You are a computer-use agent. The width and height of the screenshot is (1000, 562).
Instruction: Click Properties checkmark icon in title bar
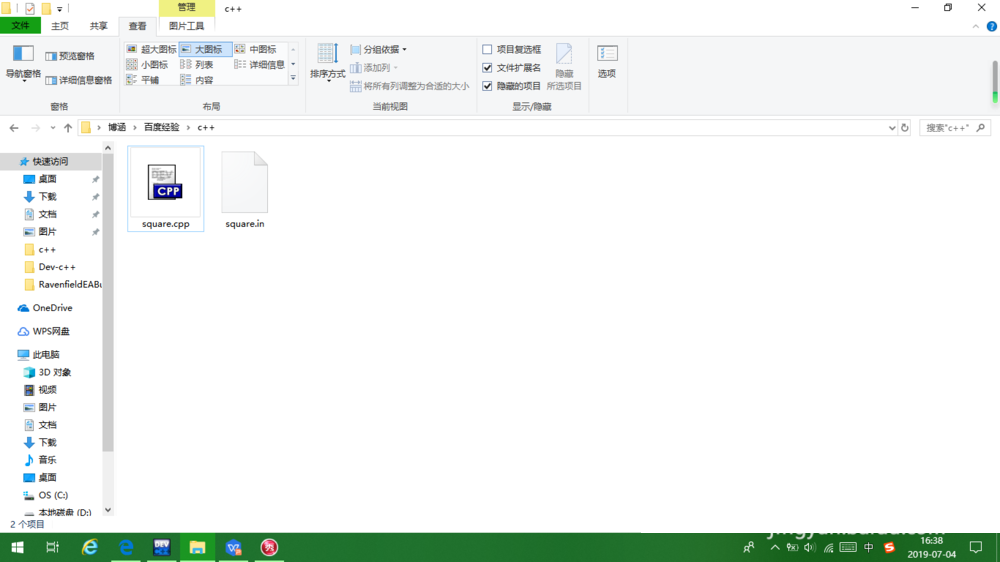tap(30, 8)
